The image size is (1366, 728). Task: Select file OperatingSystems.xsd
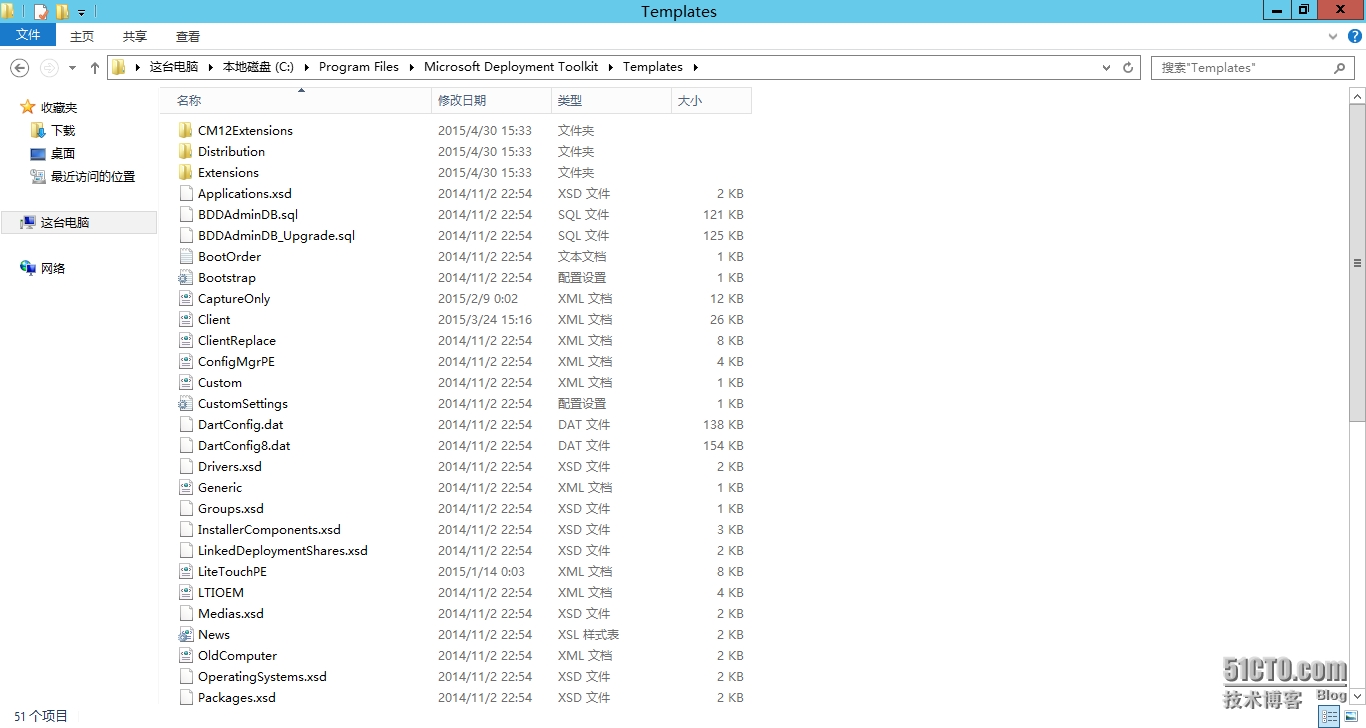262,676
